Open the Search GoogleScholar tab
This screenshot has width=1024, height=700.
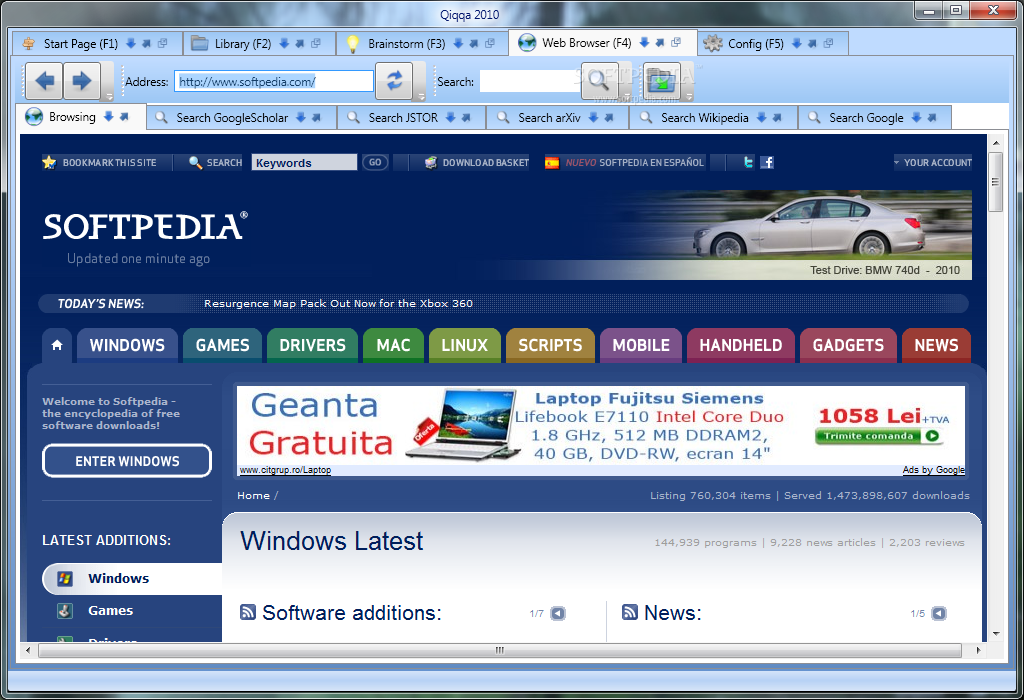(x=232, y=118)
